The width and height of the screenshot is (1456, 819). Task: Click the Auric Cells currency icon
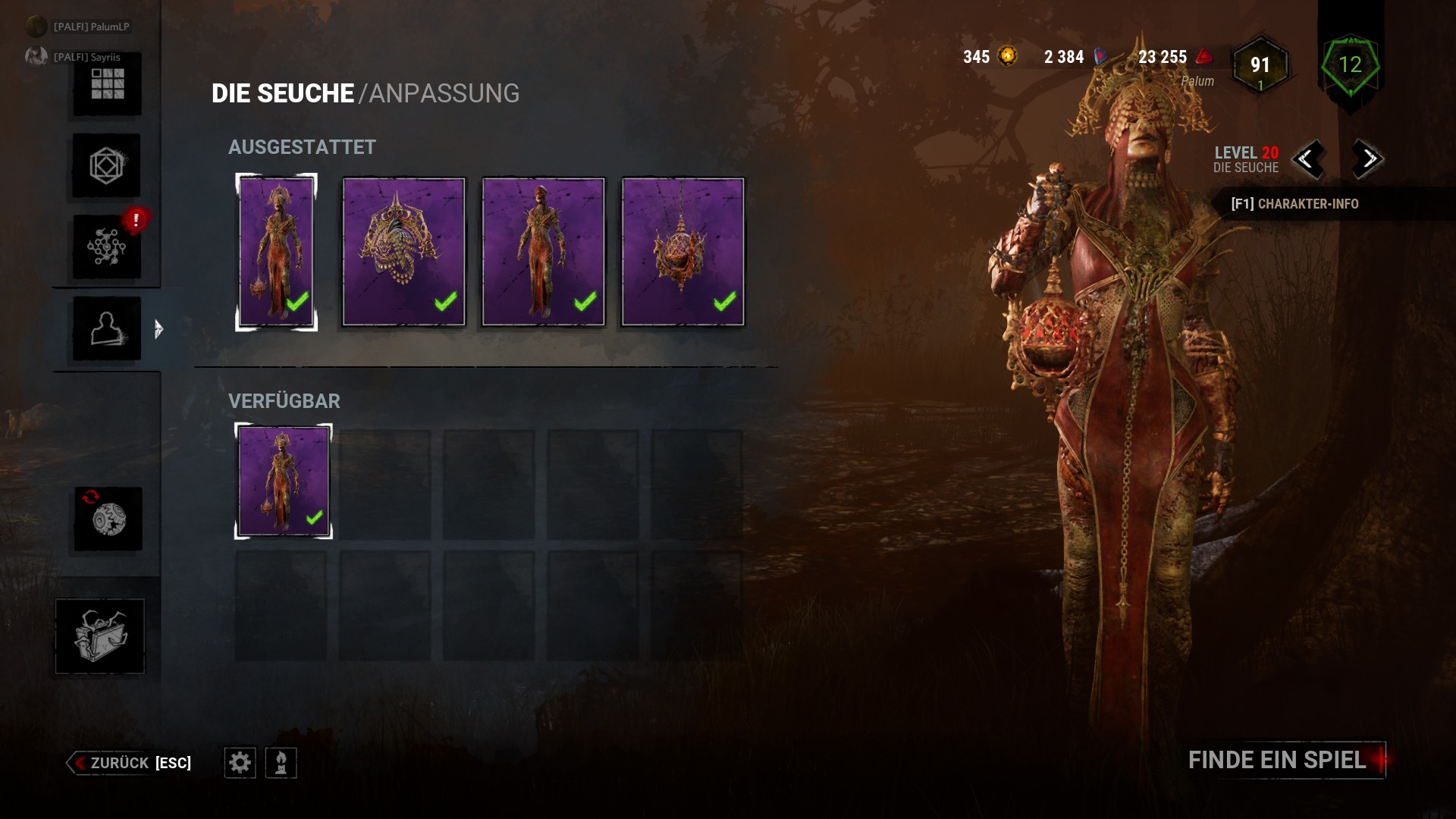click(x=1008, y=56)
